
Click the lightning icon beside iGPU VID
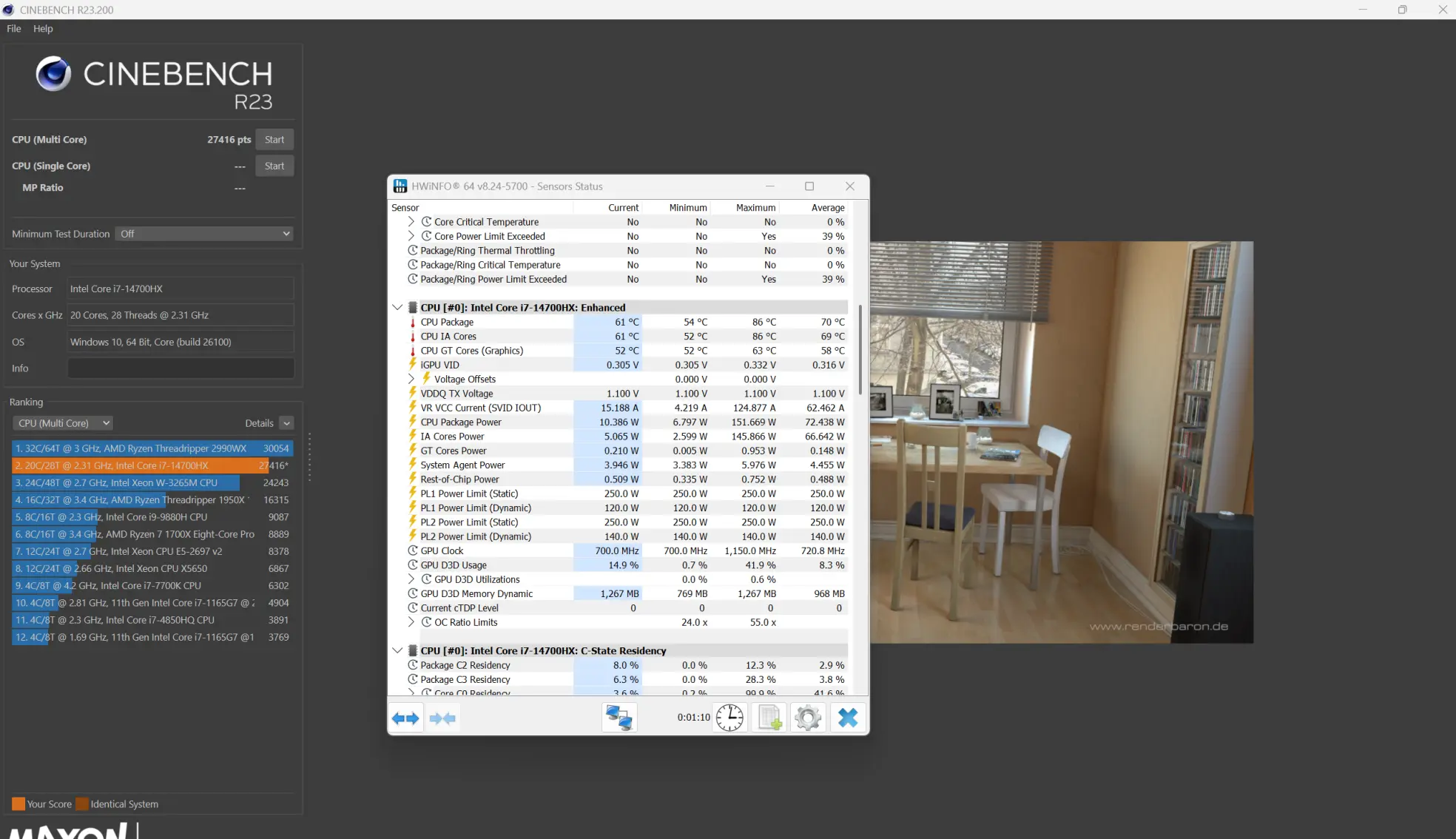(413, 365)
